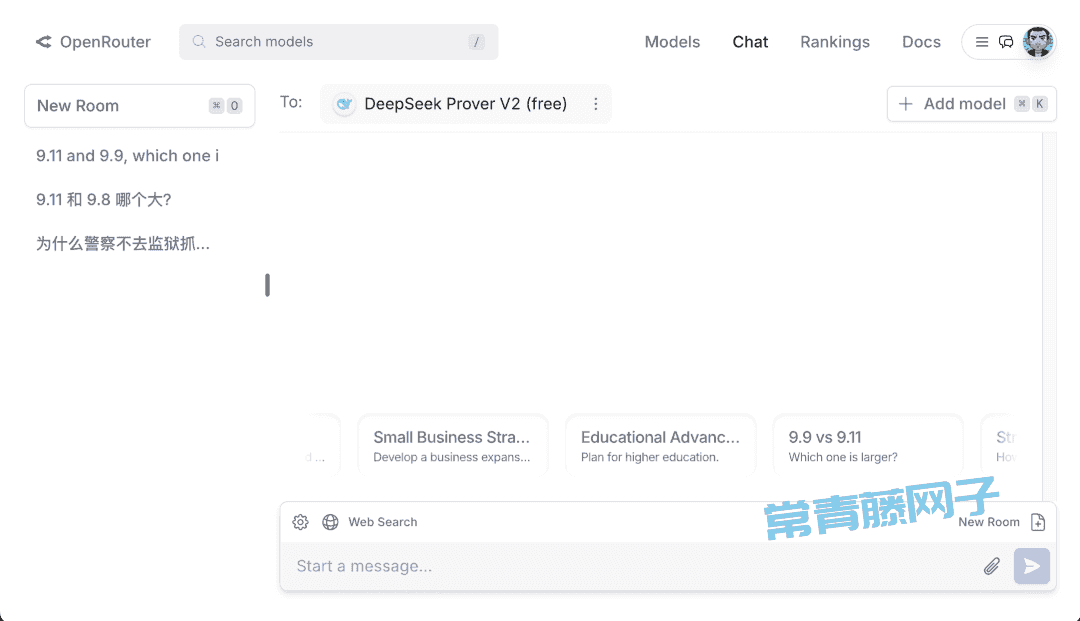The image size is (1080, 621).
Task: Open the user profile avatar
Action: 1037,42
